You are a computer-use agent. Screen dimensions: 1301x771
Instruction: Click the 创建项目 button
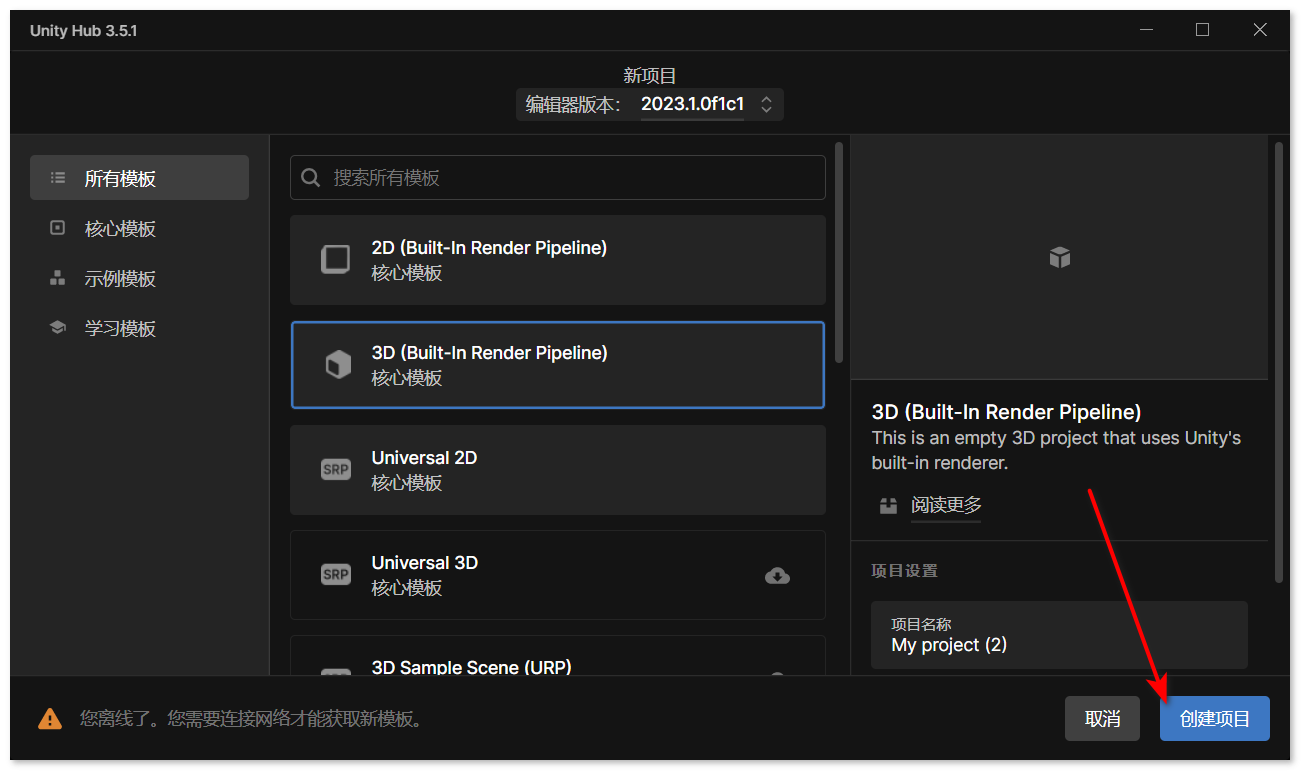[x=1215, y=719]
